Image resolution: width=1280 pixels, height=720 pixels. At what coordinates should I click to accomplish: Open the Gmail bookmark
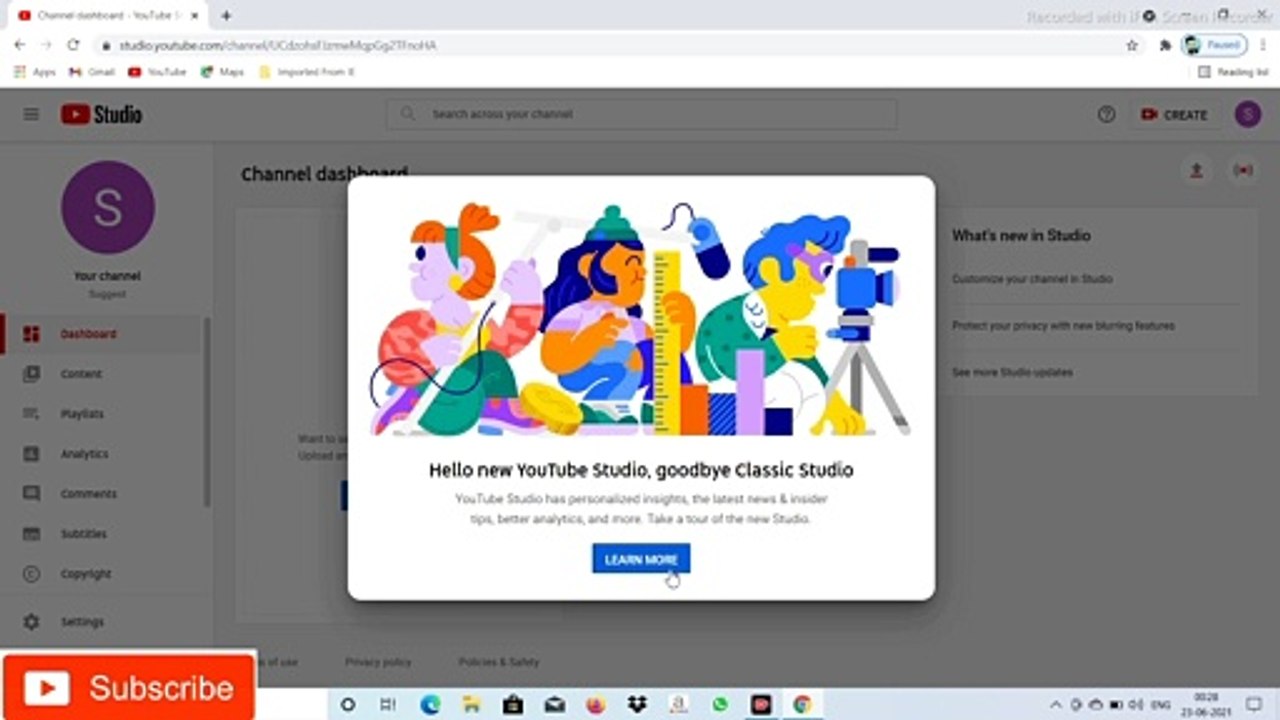tap(91, 72)
